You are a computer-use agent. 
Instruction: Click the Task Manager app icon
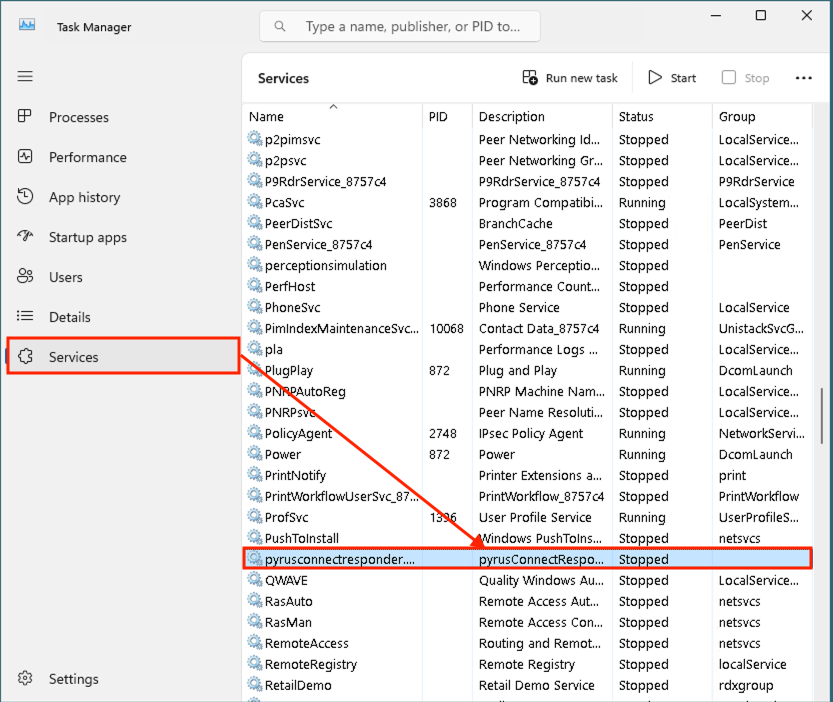pyautogui.click(x=27, y=25)
